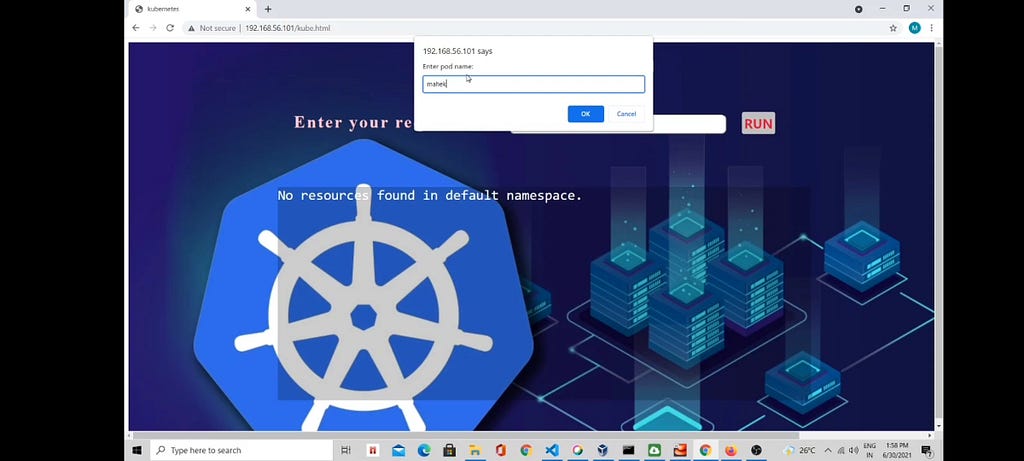Image resolution: width=1024 pixels, height=461 pixels.
Task: Switch to the active Chrome taskbar icon
Action: [x=705, y=450]
